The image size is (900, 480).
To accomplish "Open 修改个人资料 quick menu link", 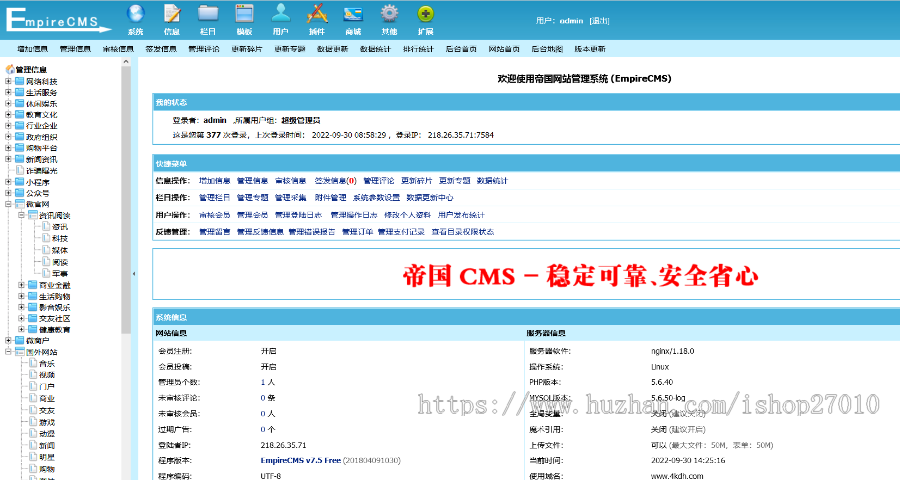I will click(408, 215).
